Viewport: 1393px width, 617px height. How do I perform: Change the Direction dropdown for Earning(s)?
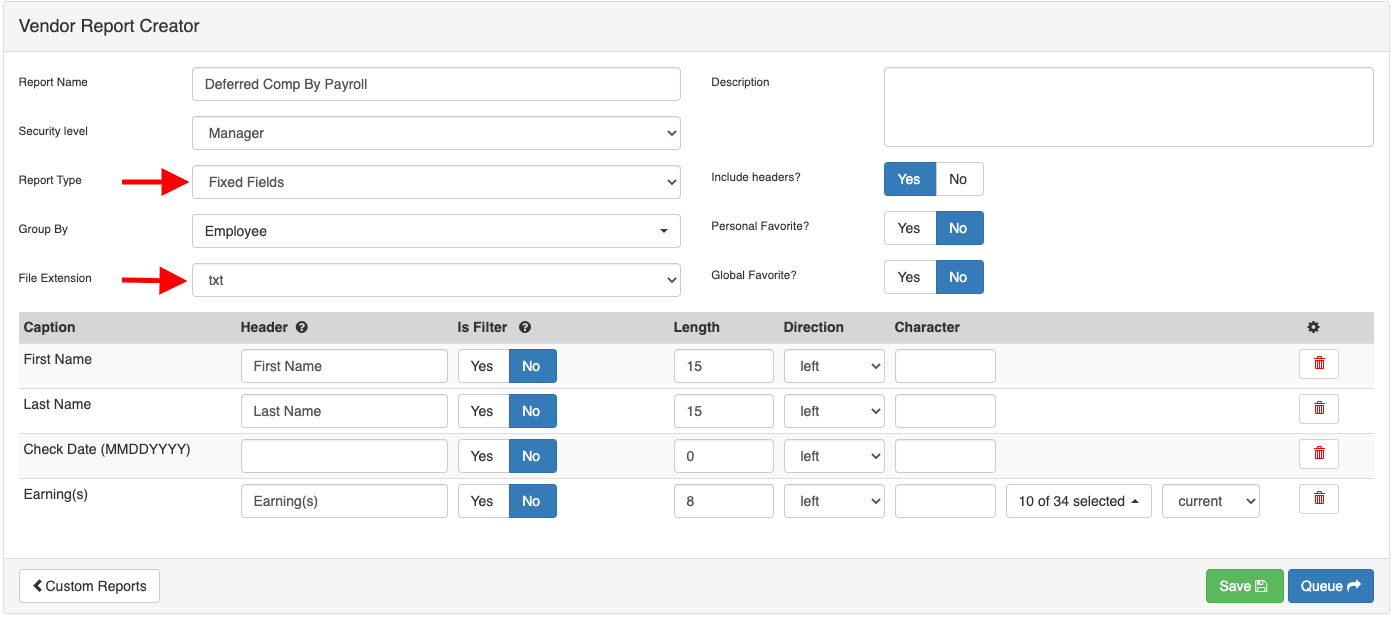(834, 500)
